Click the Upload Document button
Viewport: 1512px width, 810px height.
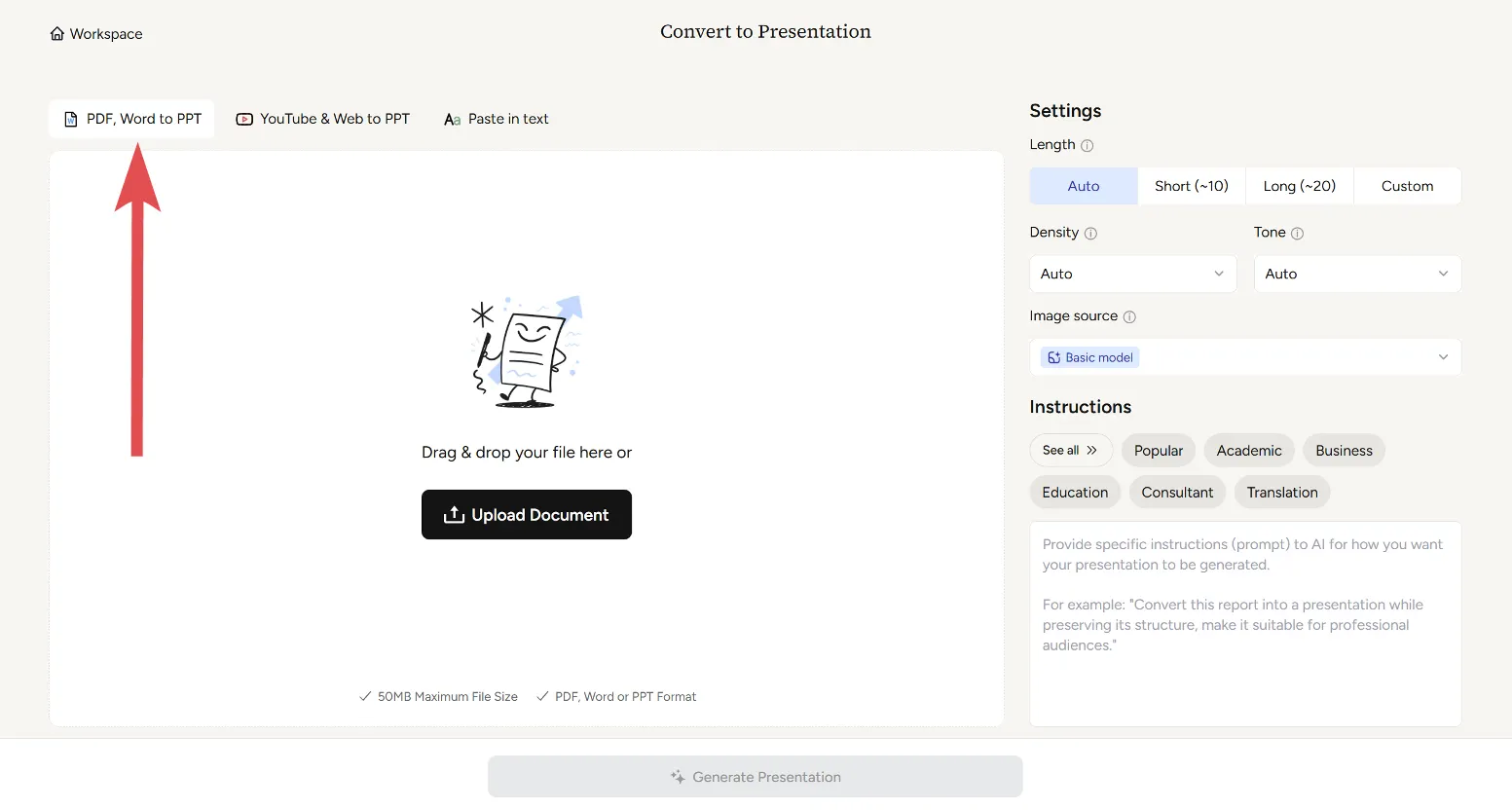526,515
